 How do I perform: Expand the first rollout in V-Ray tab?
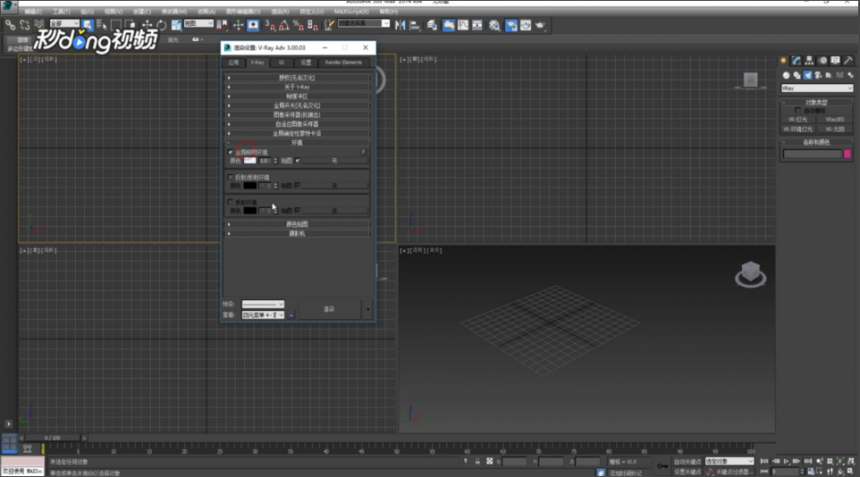297,78
